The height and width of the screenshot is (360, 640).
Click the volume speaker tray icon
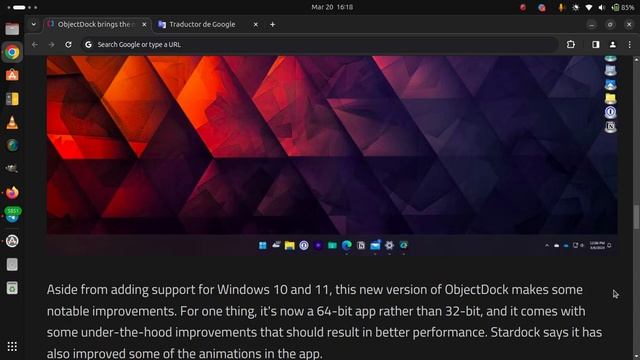602,7
